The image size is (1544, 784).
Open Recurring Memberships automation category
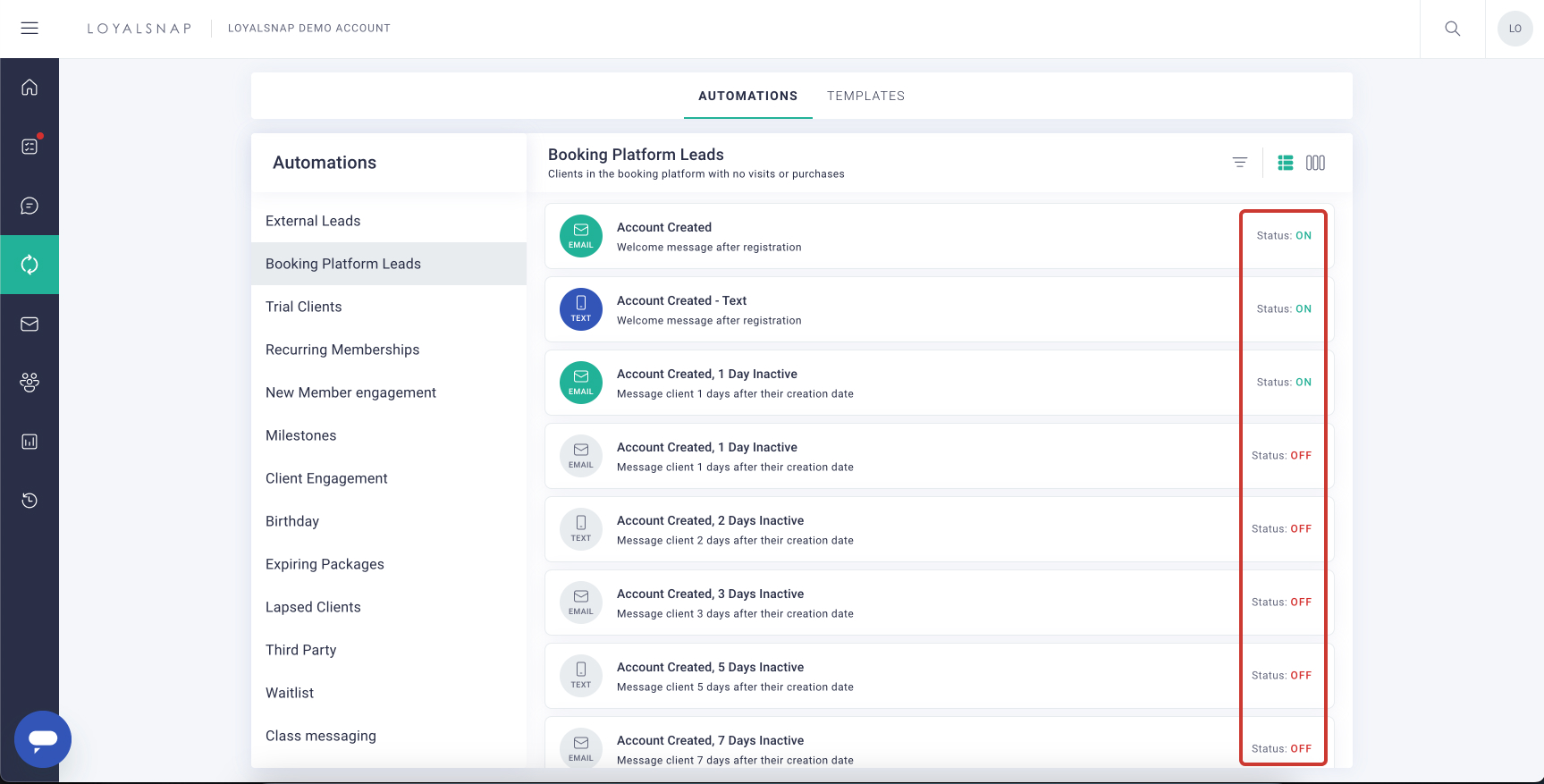coord(342,350)
